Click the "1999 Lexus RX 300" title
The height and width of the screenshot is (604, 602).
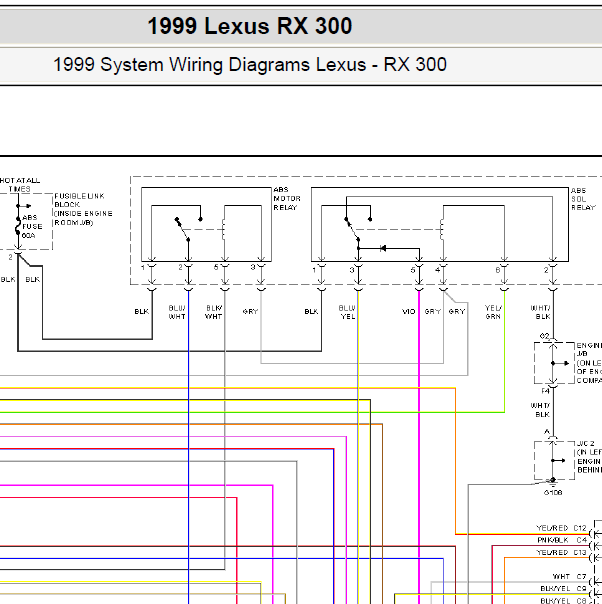point(250,26)
